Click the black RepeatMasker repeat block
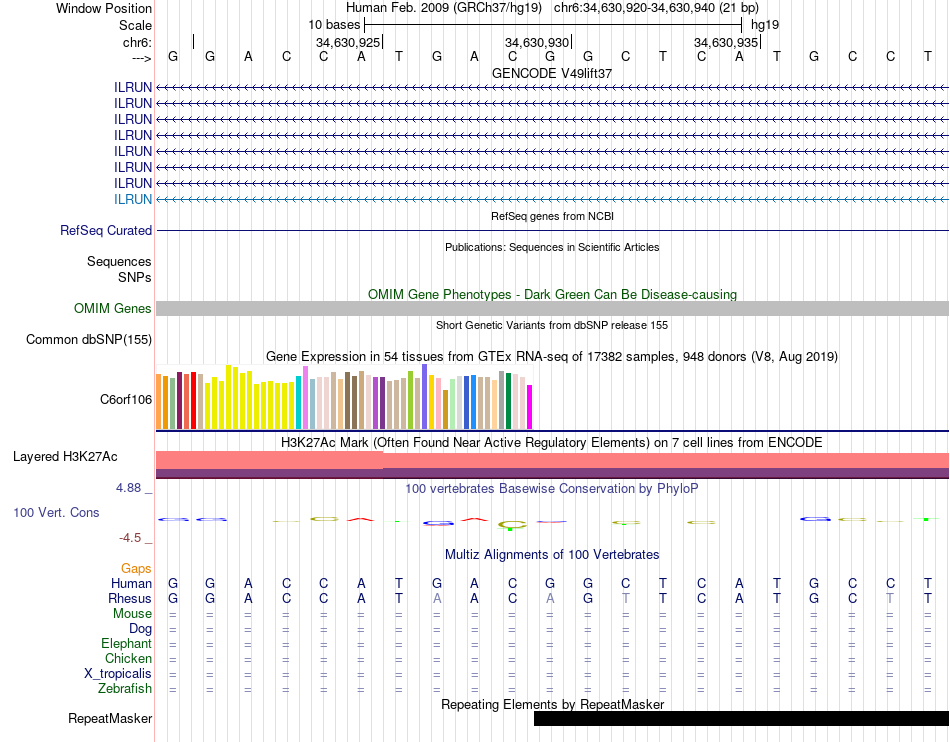 [741, 718]
